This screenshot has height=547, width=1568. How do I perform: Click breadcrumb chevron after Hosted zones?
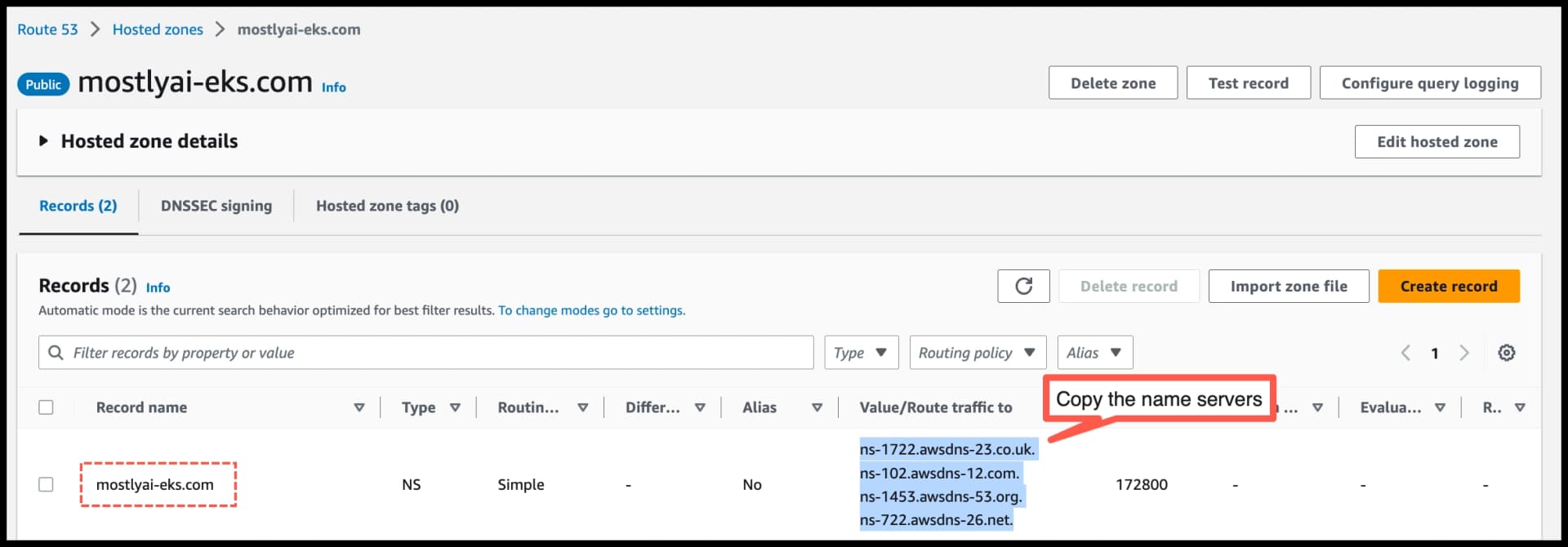pyautogui.click(x=220, y=29)
